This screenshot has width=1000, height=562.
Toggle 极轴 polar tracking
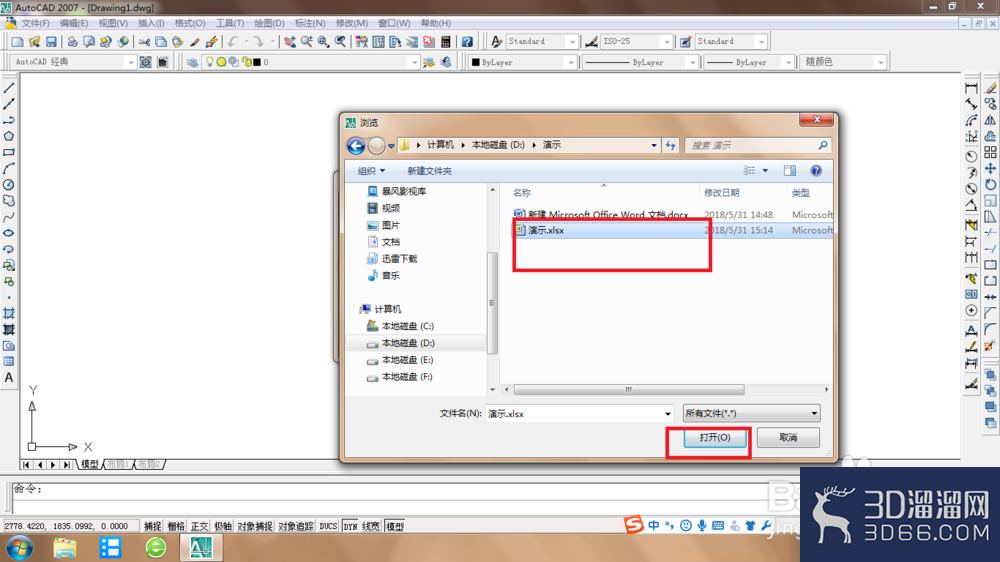(x=223, y=526)
